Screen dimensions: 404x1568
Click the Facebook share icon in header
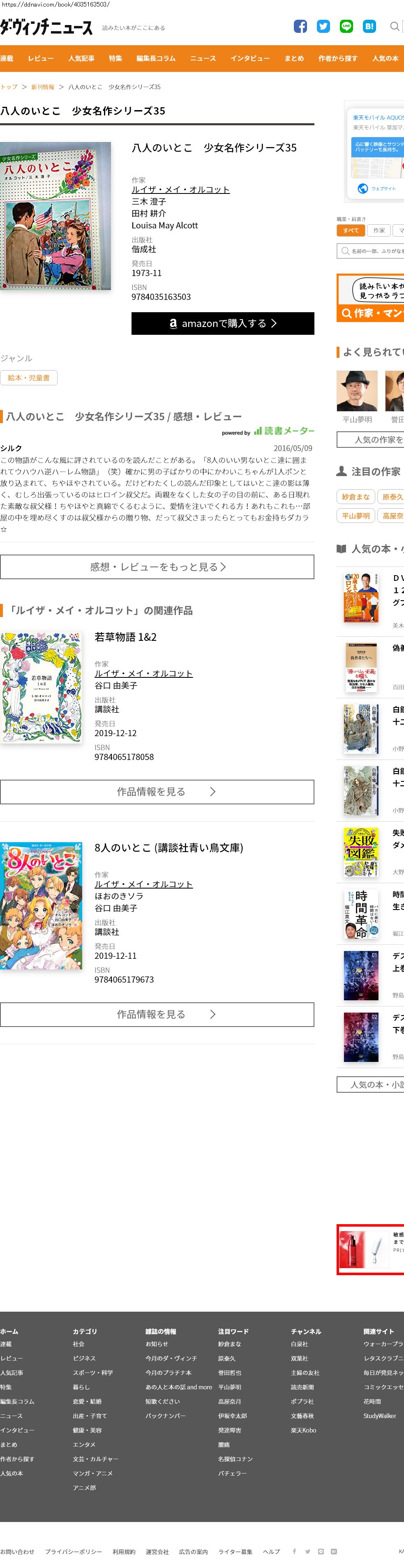pyautogui.click(x=300, y=26)
